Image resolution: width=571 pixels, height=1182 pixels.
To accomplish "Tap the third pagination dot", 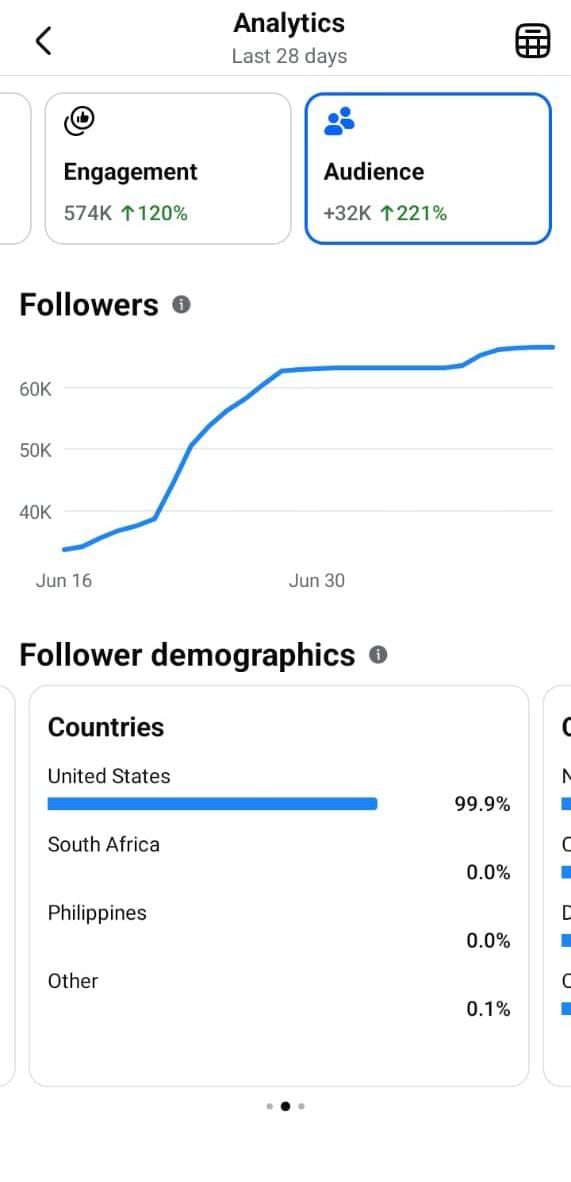I will tap(301, 1107).
